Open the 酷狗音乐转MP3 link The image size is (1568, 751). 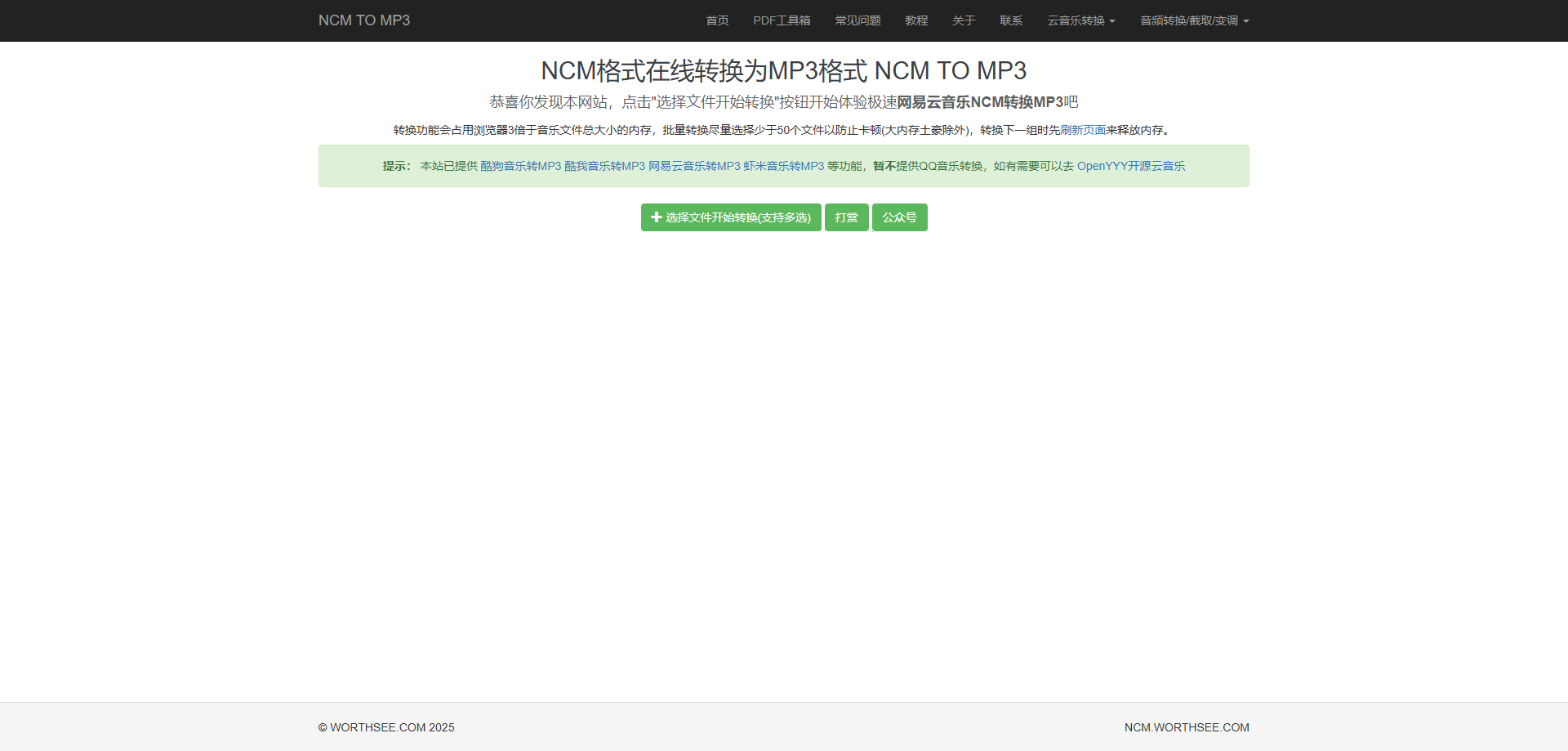(x=520, y=166)
